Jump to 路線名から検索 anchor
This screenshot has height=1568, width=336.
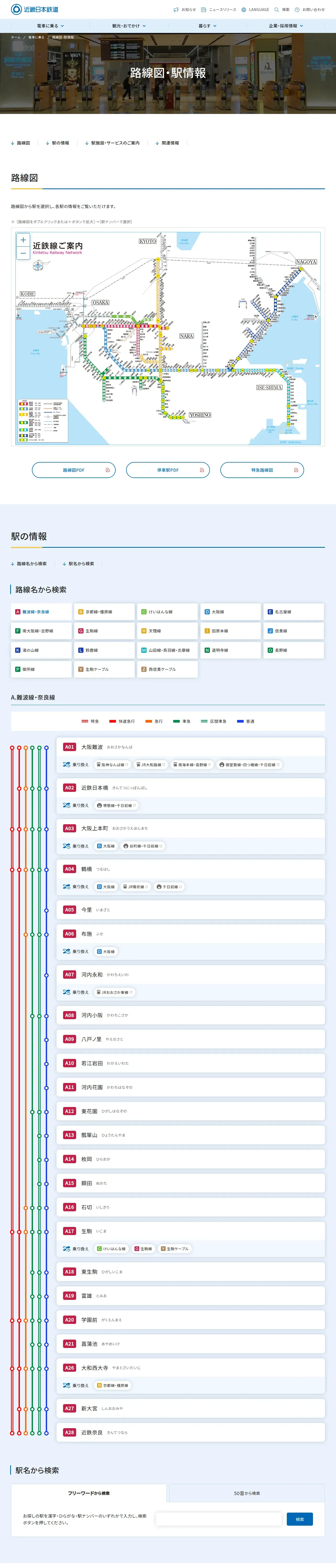29,564
